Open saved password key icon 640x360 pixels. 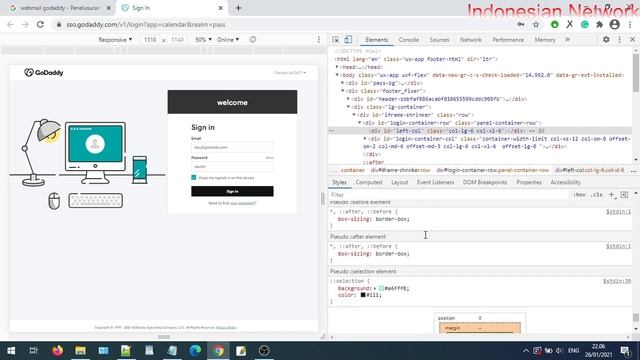[521, 24]
